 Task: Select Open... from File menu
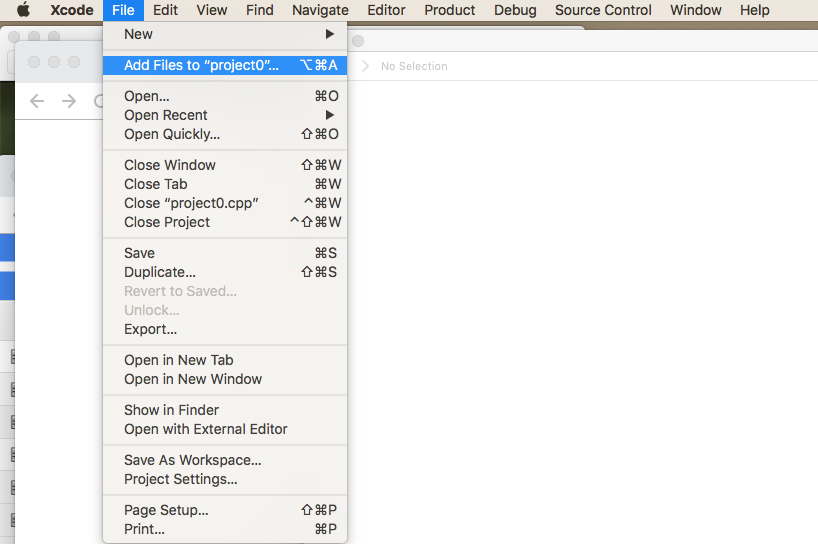tap(225, 96)
